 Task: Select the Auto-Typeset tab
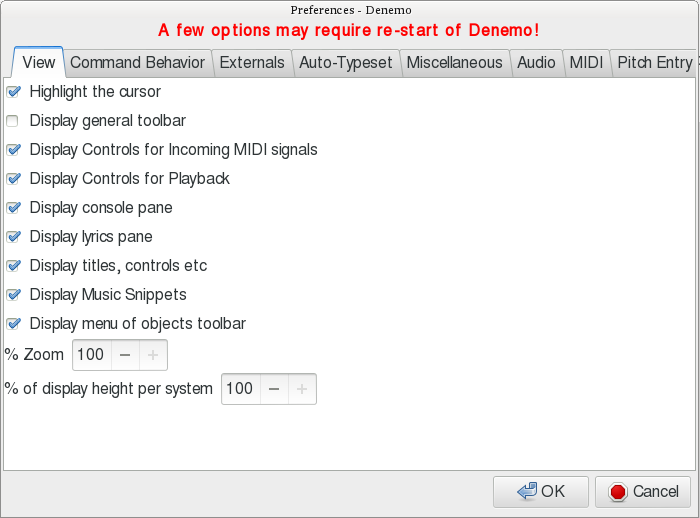345,62
